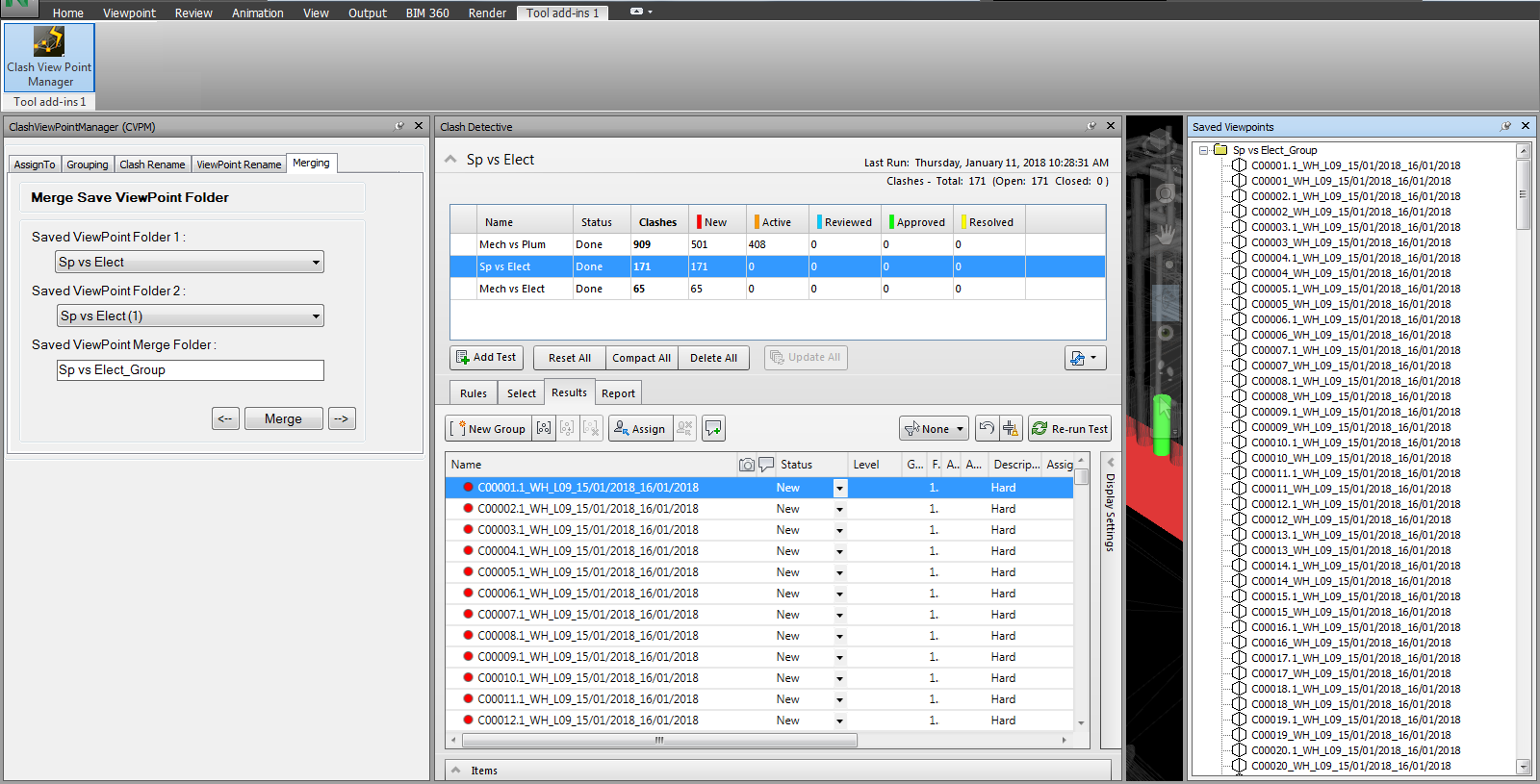Screen dimensions: 1540x784
Task: Collapse the Sp vs Elect test panel
Action: pyautogui.click(x=450, y=160)
